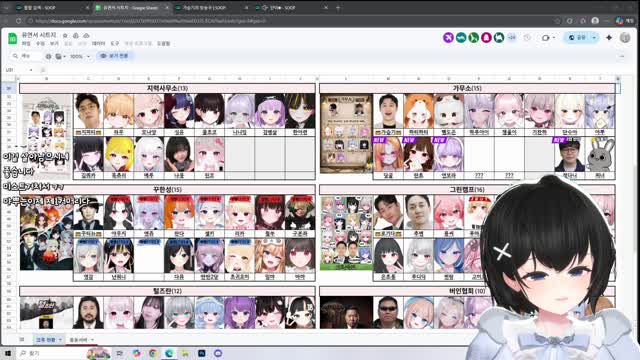This screenshot has width=640, height=360.
Task: Open Photoshop from the taskbar
Action: pos(202,353)
